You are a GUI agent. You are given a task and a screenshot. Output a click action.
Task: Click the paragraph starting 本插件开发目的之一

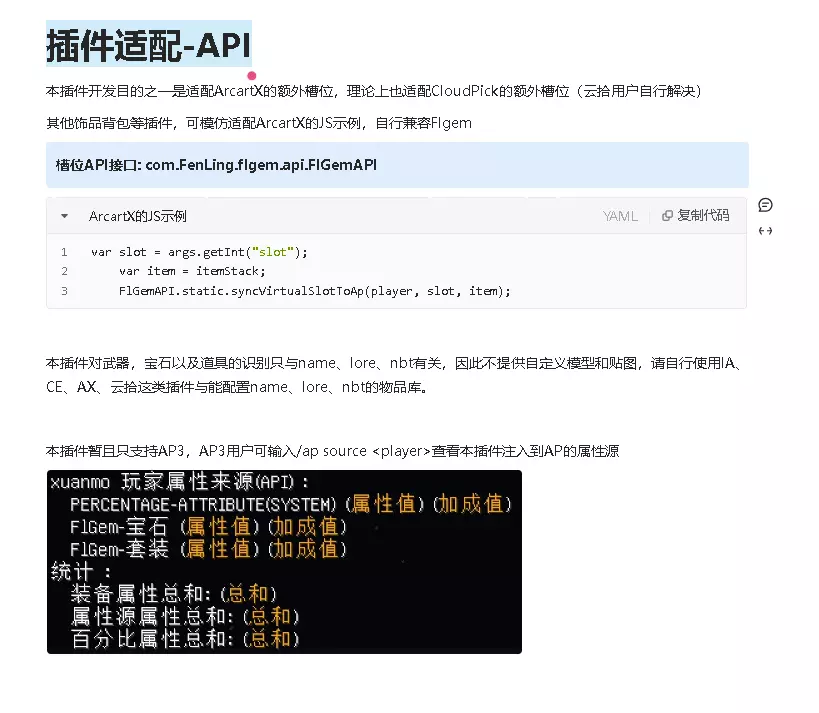(373, 91)
